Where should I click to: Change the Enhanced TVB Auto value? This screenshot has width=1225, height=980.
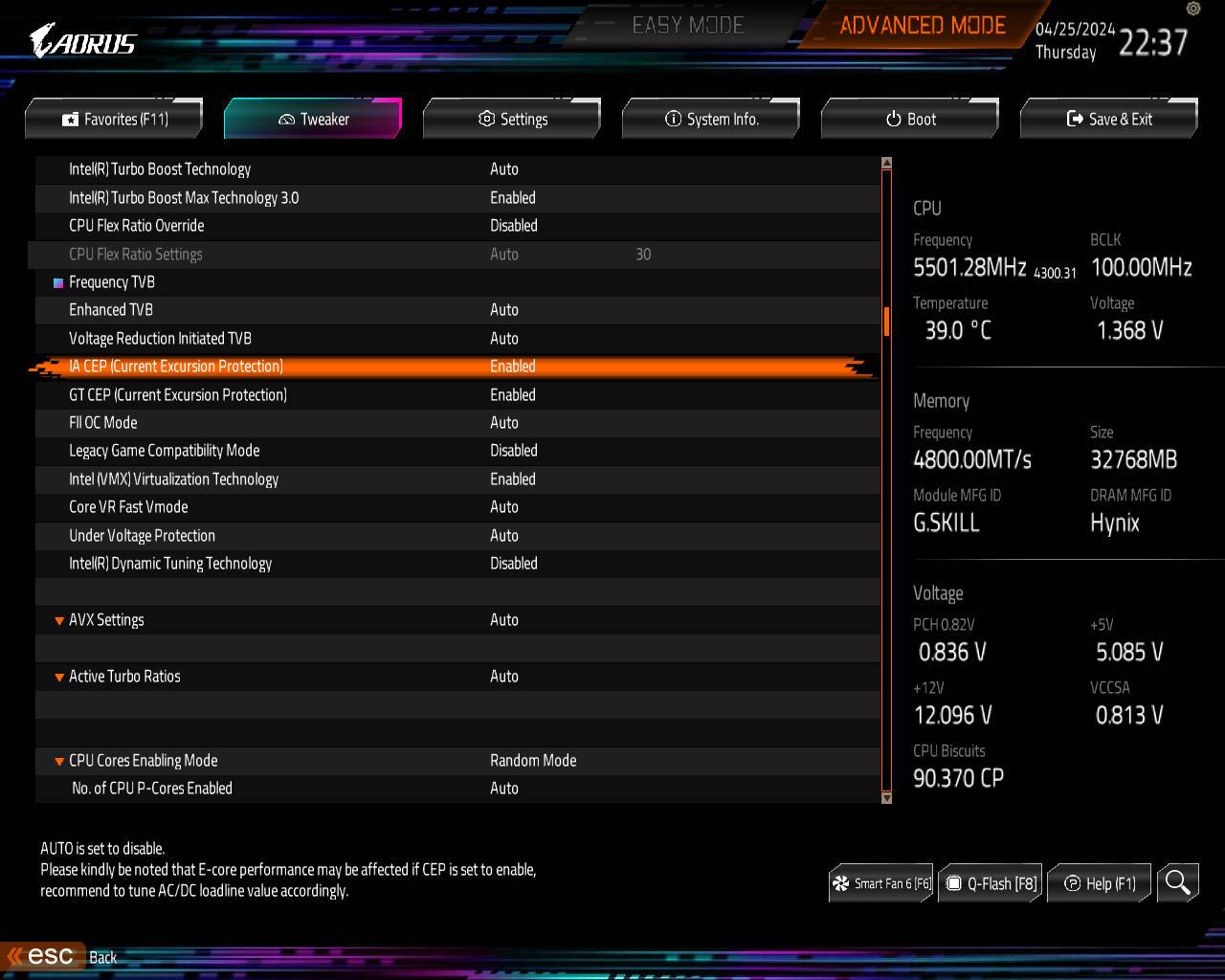click(504, 310)
